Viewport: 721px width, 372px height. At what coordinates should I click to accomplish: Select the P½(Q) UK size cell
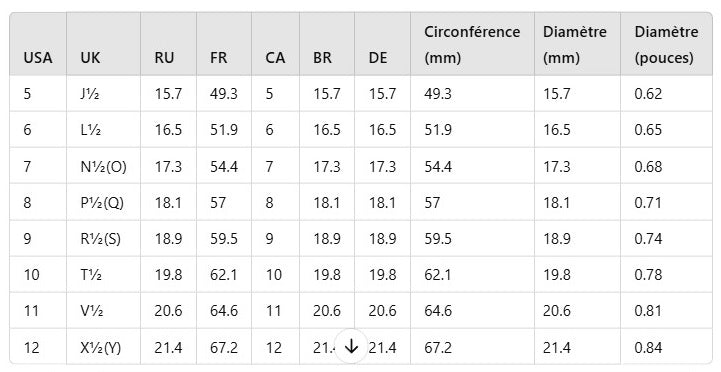[x=103, y=202]
